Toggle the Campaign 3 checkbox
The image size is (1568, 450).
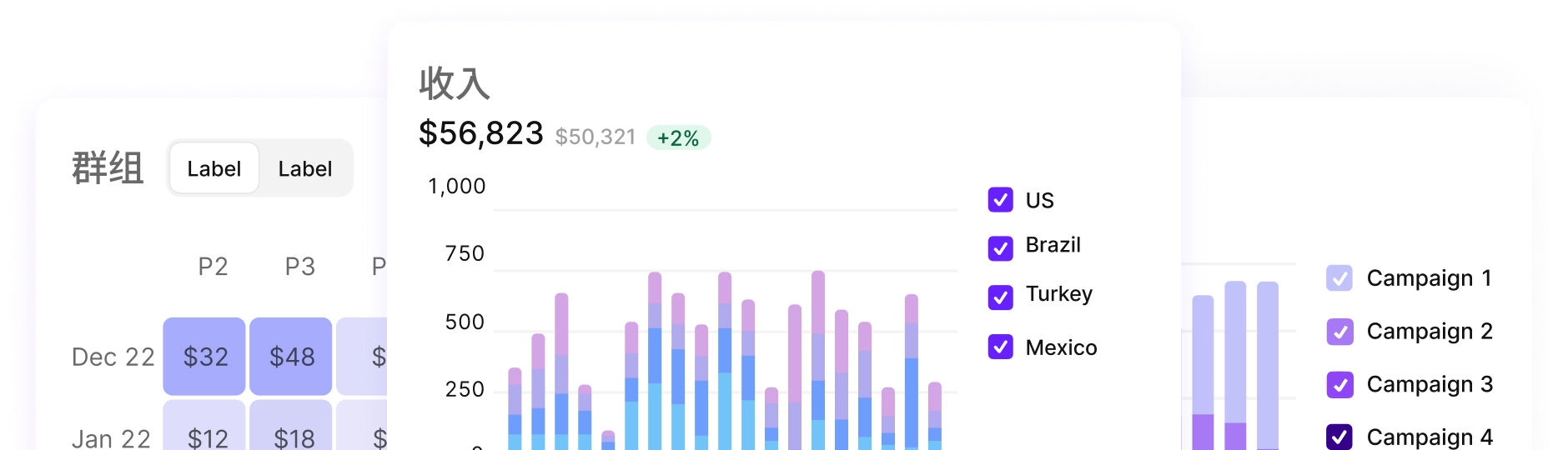pos(1339,384)
